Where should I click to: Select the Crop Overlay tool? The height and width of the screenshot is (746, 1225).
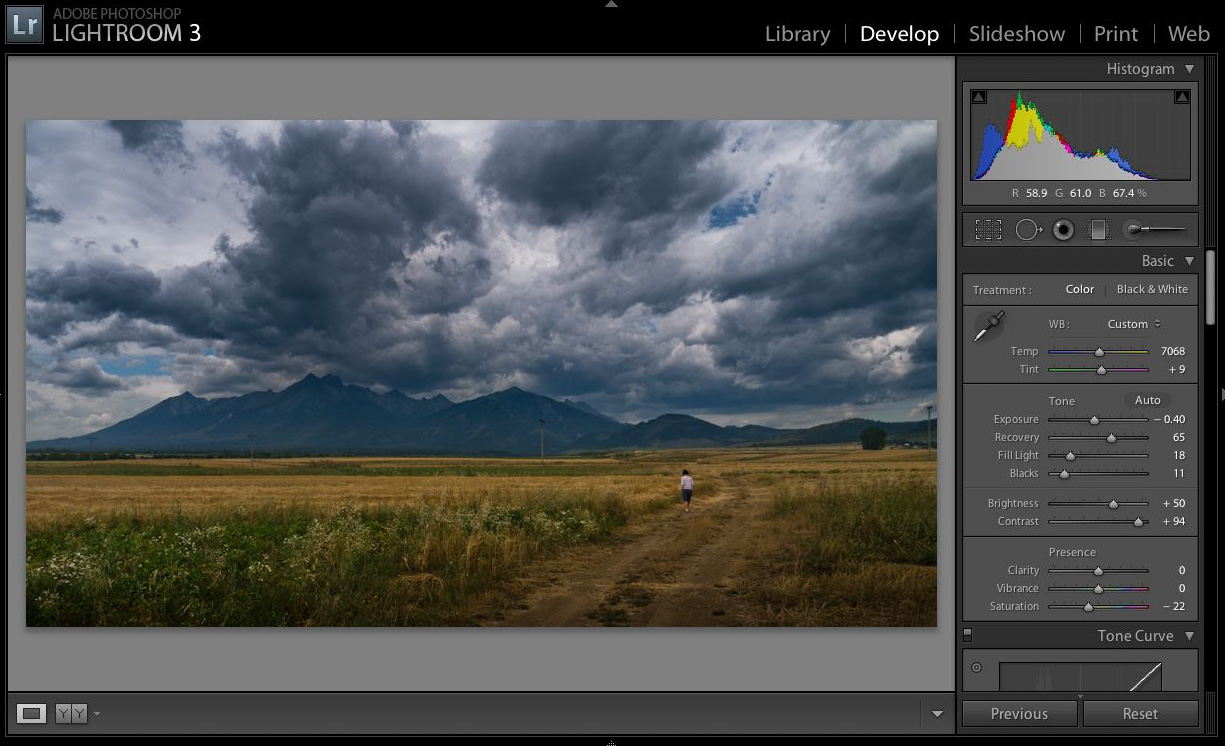pos(988,230)
